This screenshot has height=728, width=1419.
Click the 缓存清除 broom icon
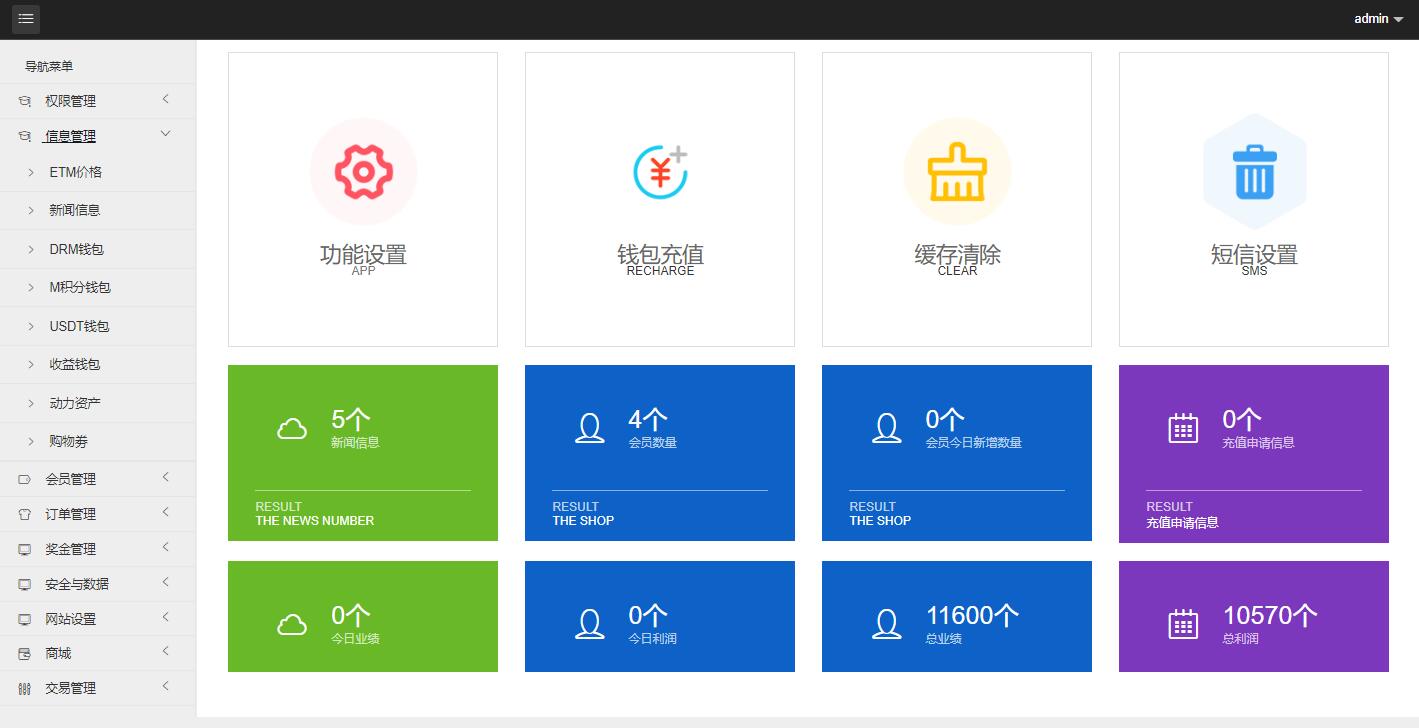pyautogui.click(x=956, y=170)
